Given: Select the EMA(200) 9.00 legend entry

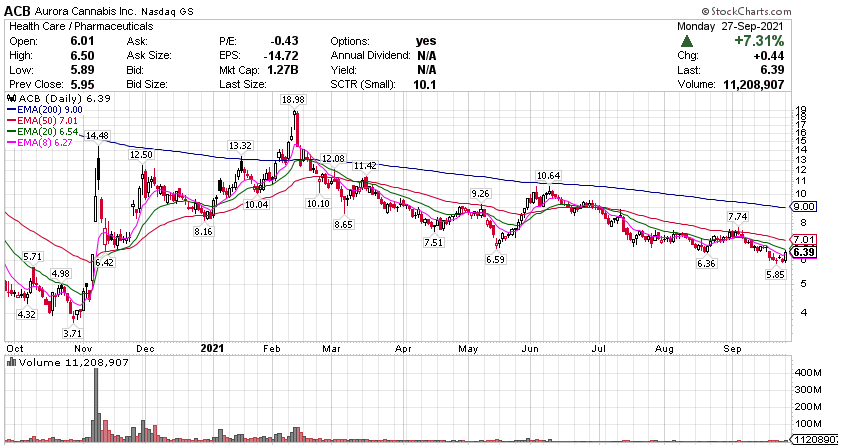Looking at the screenshot, I should pyautogui.click(x=45, y=109).
